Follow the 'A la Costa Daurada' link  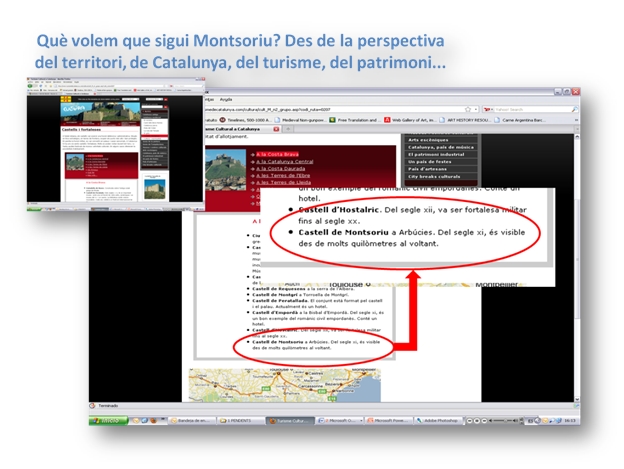click(x=284, y=168)
